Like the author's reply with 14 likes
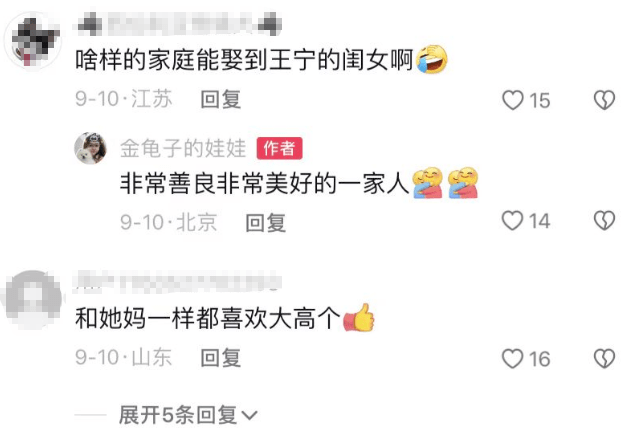Image resolution: width=638 pixels, height=441 pixels. pyautogui.click(x=513, y=220)
